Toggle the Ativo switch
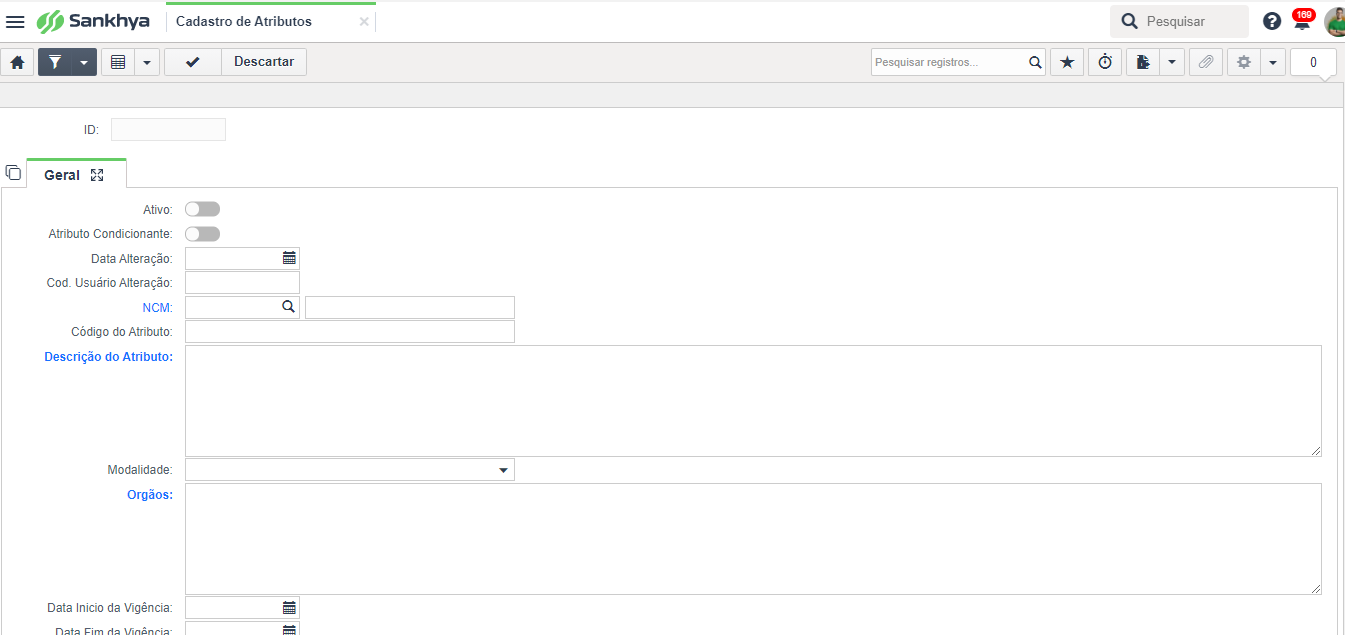 click(202, 209)
